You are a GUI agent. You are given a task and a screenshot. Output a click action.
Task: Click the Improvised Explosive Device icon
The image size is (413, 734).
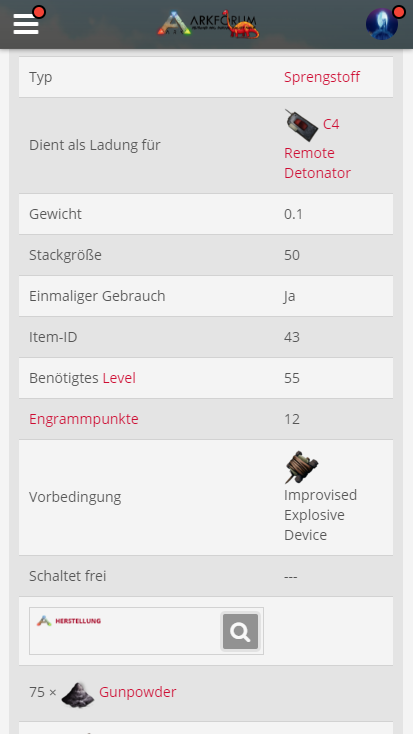pyautogui.click(x=302, y=467)
